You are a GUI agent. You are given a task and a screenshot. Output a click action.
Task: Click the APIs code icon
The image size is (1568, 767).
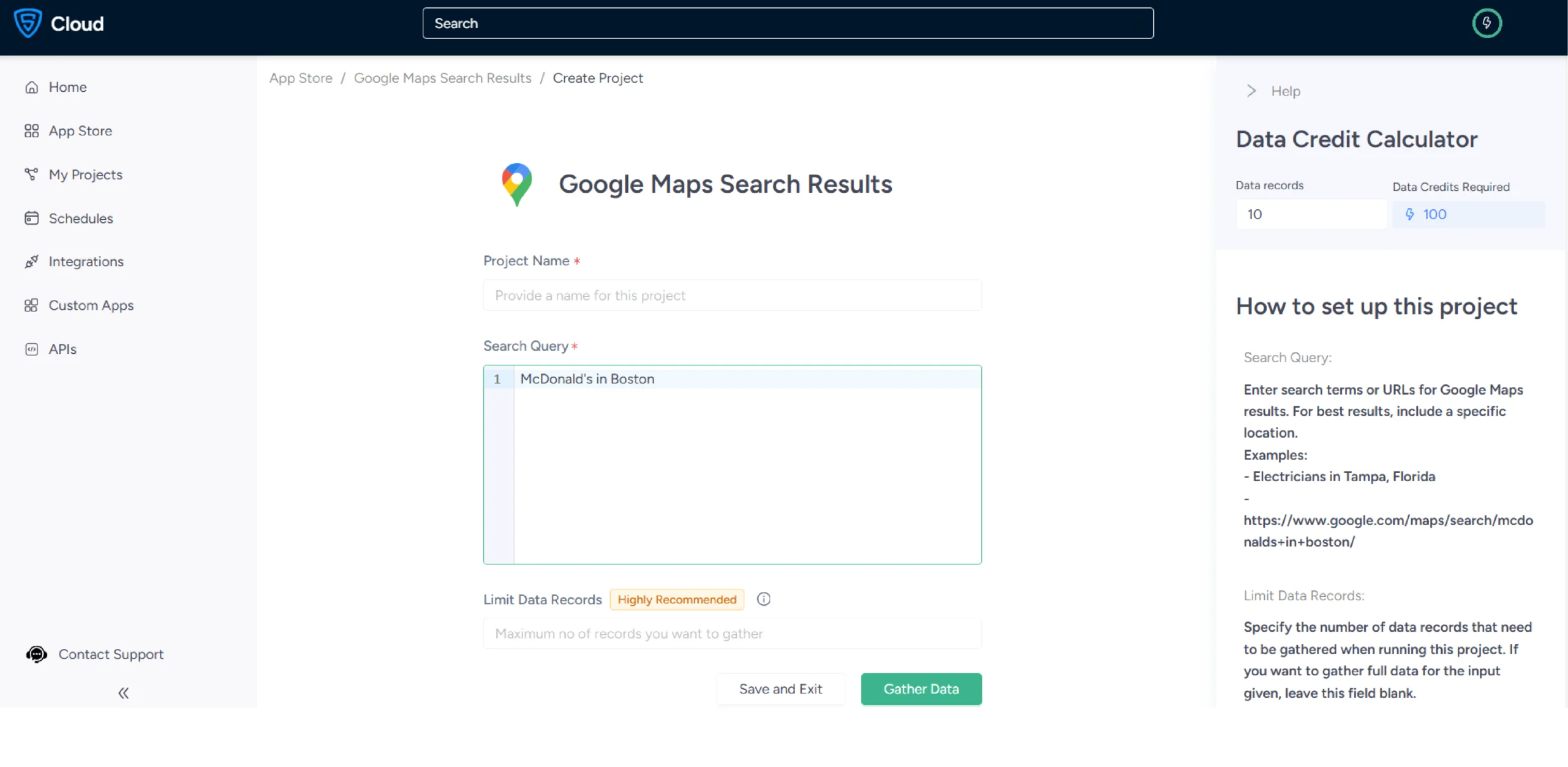coord(32,349)
